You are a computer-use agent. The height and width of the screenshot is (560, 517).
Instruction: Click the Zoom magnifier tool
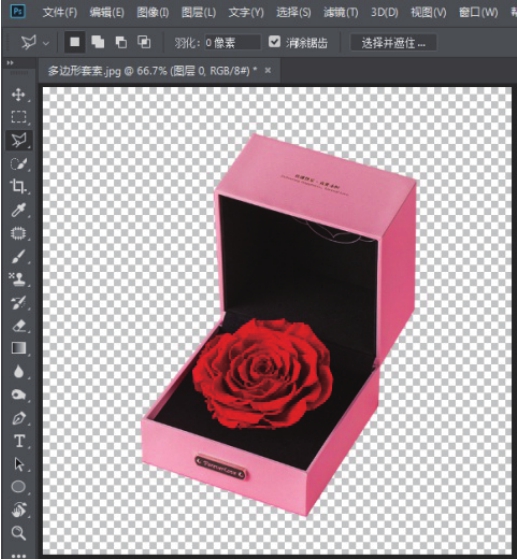pos(18,533)
